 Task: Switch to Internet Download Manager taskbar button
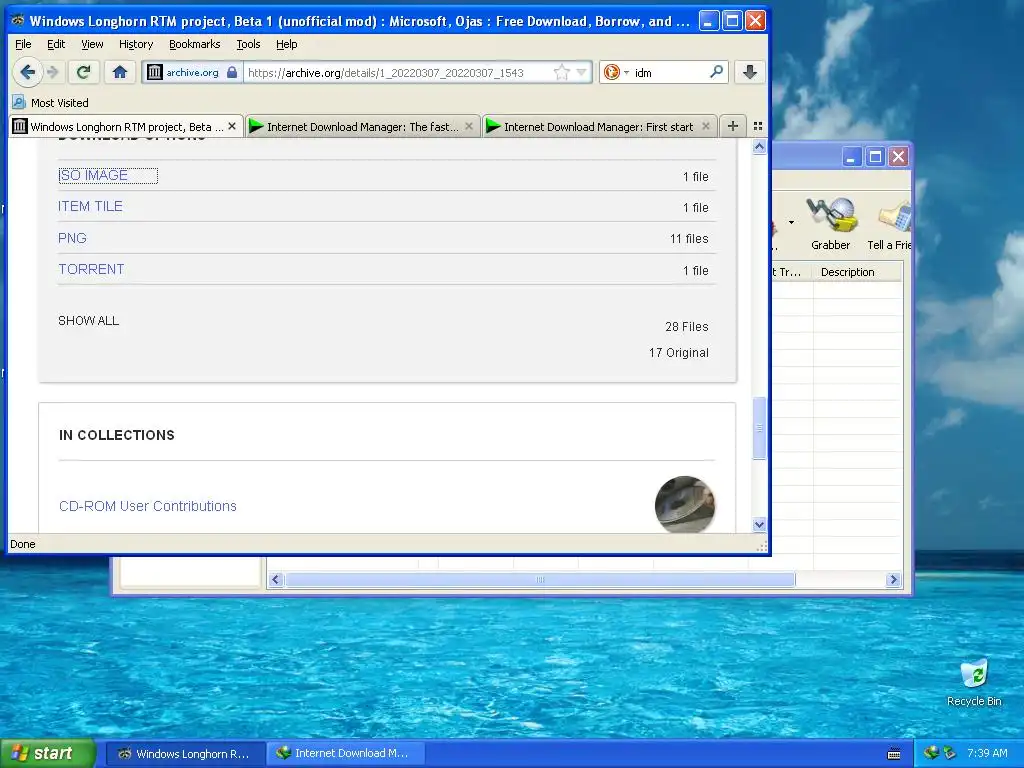346,753
